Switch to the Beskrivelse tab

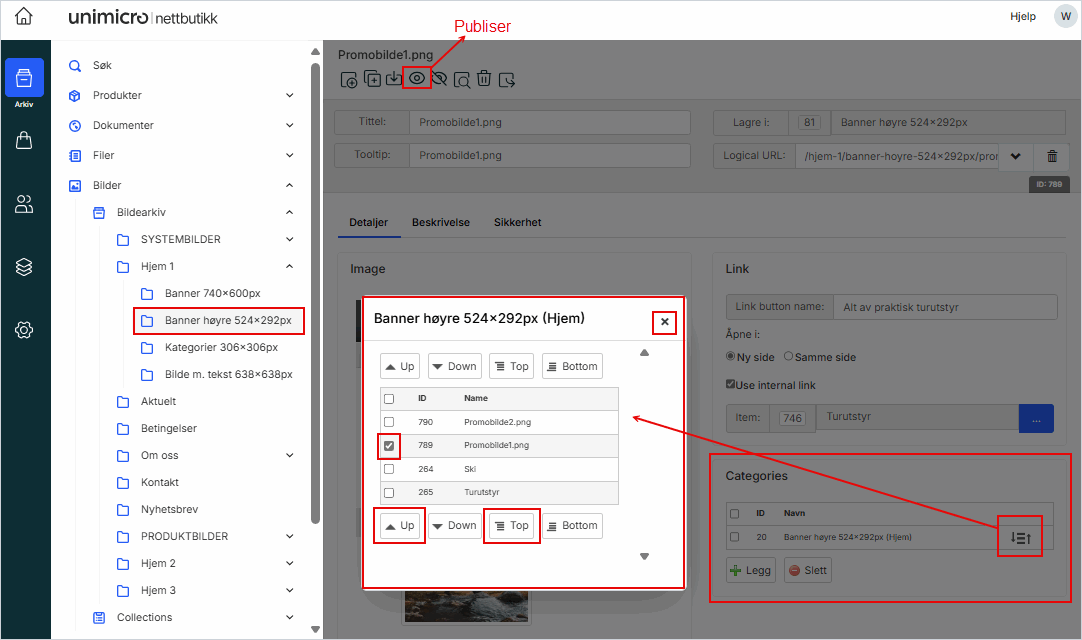(x=440, y=222)
